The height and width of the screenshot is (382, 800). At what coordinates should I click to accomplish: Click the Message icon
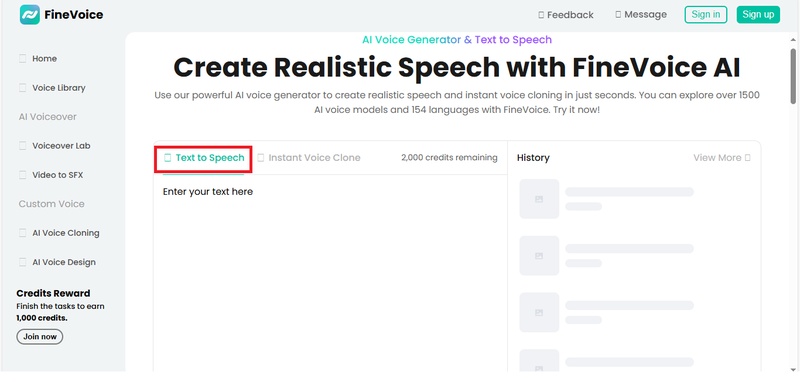(x=618, y=15)
